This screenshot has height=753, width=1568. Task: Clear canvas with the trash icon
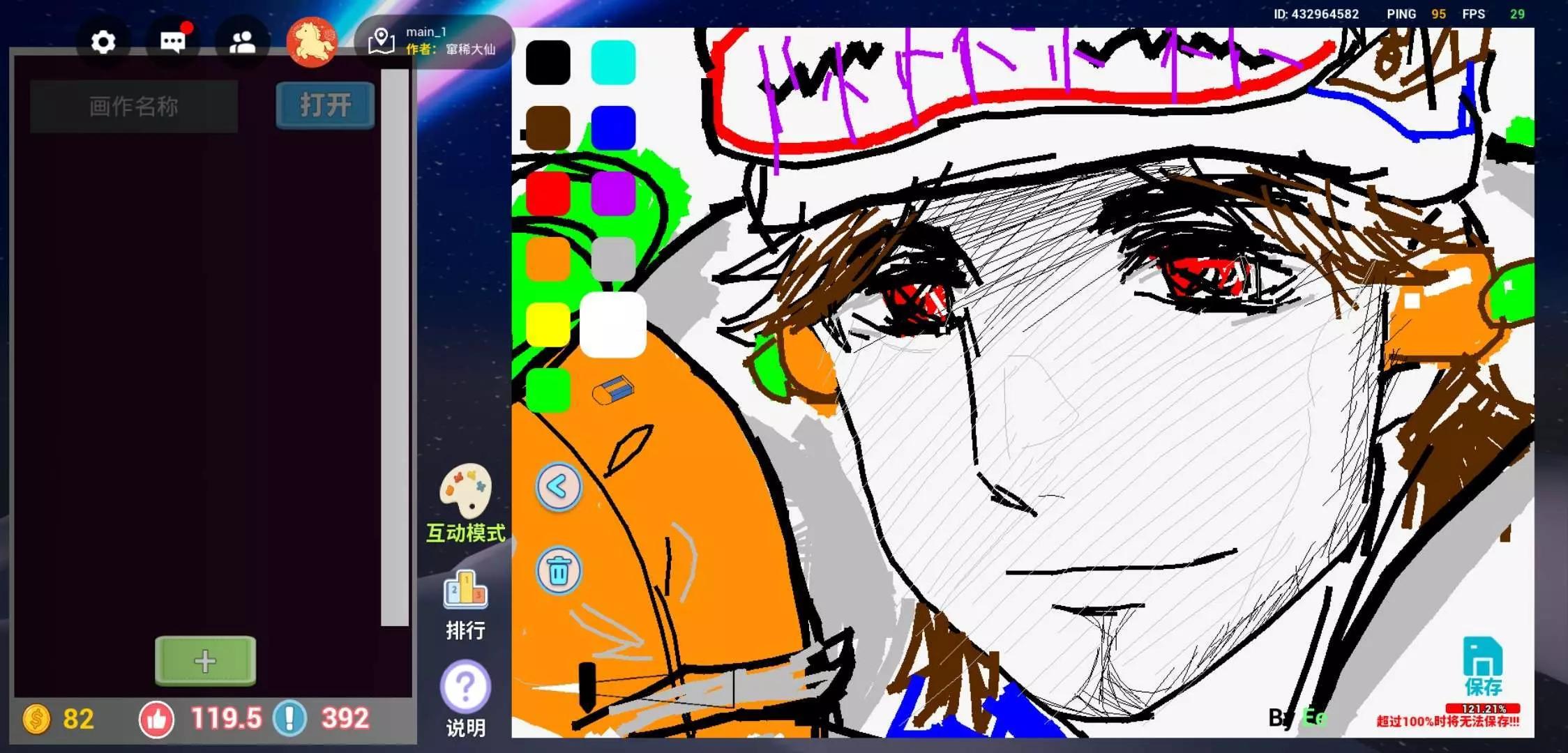[558, 571]
